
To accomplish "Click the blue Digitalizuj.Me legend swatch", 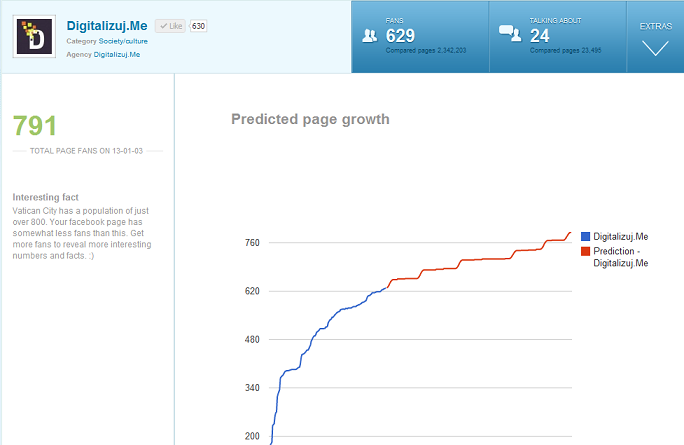I will coord(585,236).
